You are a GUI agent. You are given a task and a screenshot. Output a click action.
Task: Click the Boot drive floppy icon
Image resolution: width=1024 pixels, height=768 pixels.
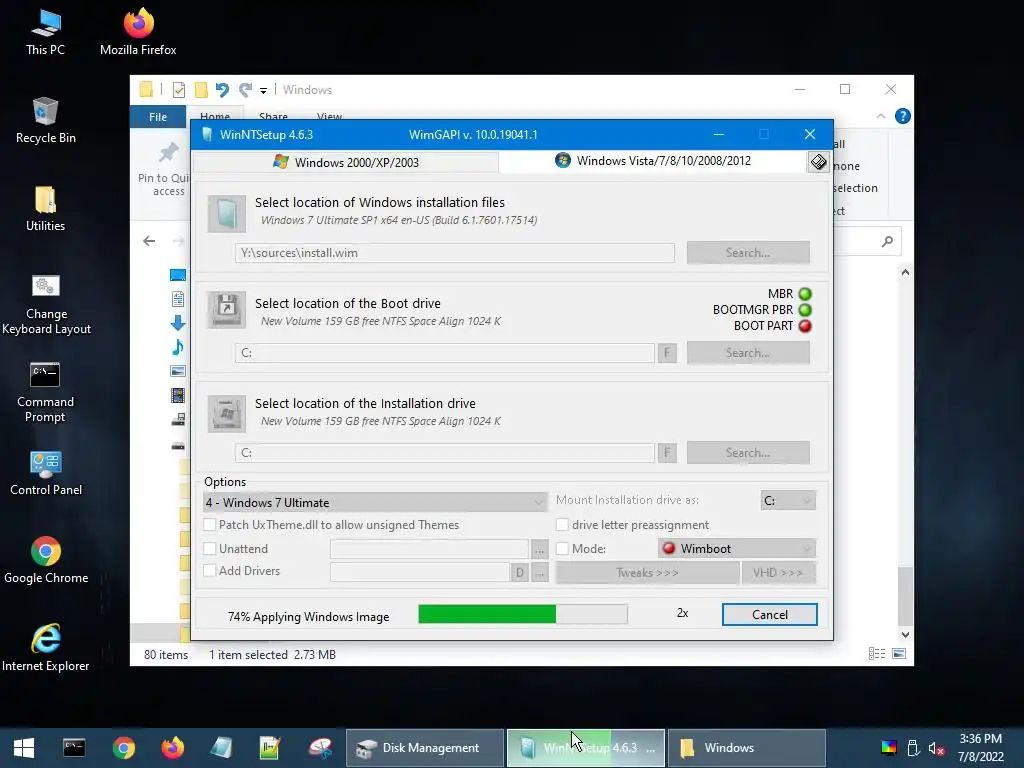(227, 310)
